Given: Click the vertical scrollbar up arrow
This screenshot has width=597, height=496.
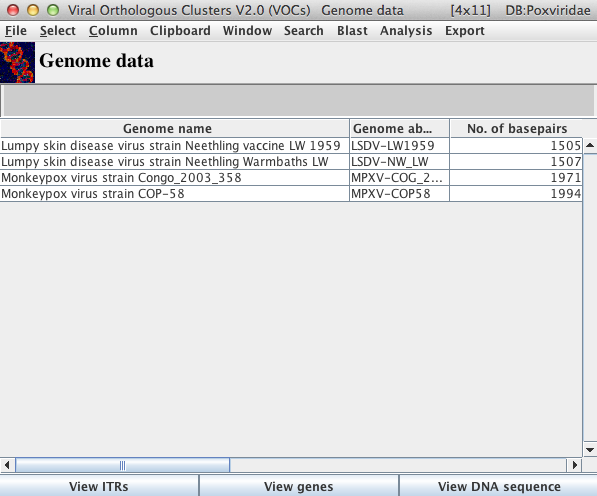Looking at the screenshot, I should pyautogui.click(x=590, y=145).
